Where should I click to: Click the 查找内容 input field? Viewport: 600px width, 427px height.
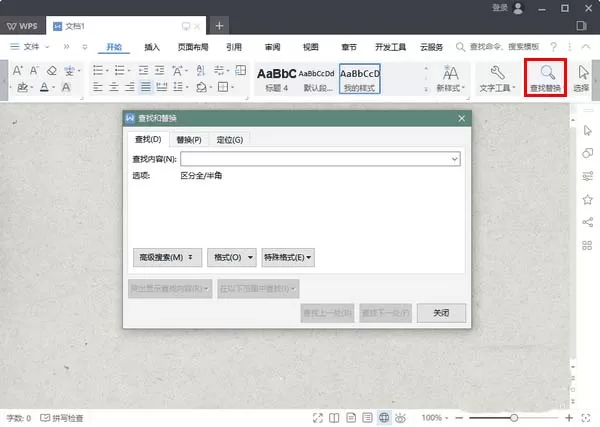[320, 159]
